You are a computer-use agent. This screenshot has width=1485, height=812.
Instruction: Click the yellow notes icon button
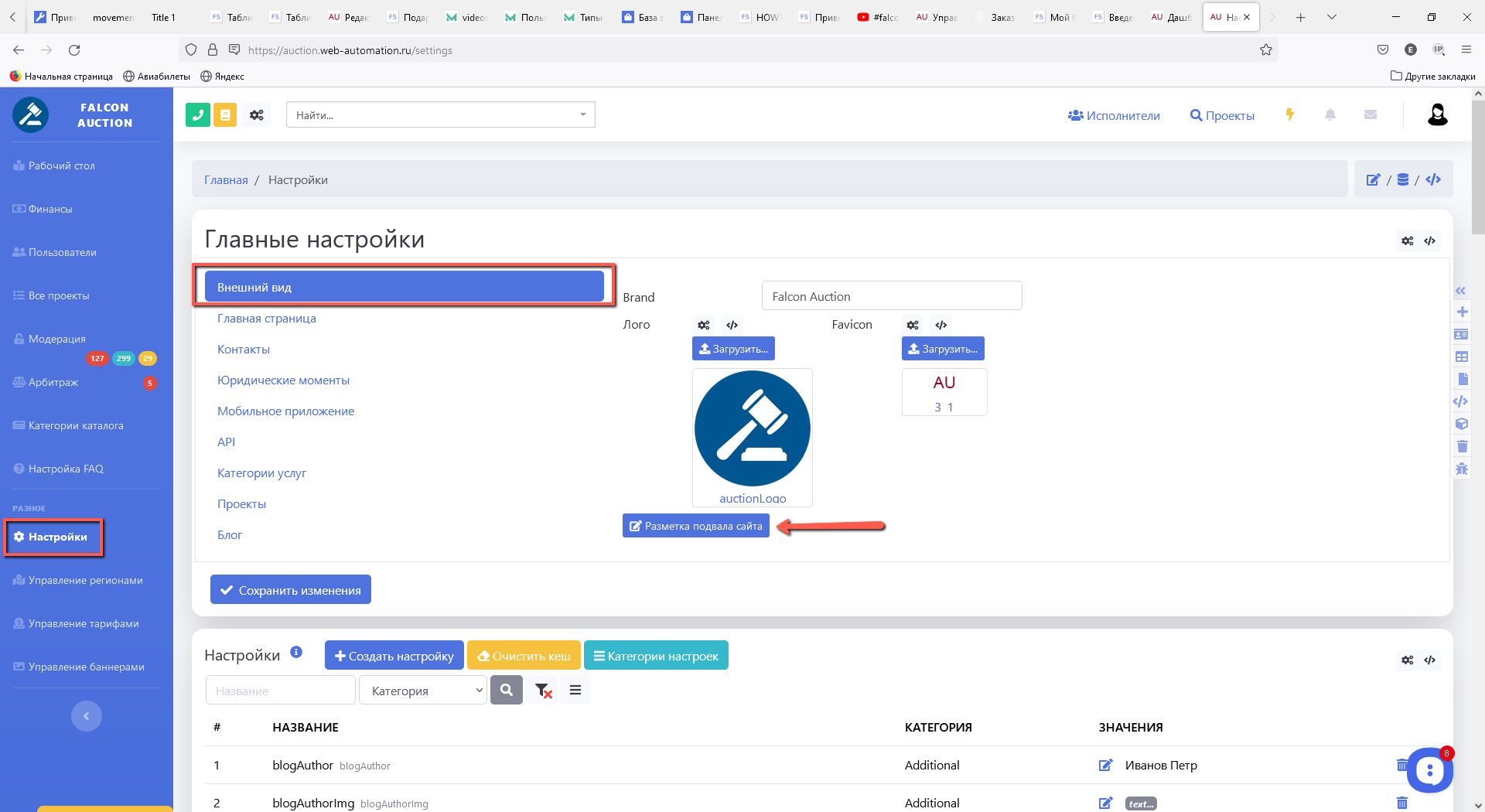point(225,115)
